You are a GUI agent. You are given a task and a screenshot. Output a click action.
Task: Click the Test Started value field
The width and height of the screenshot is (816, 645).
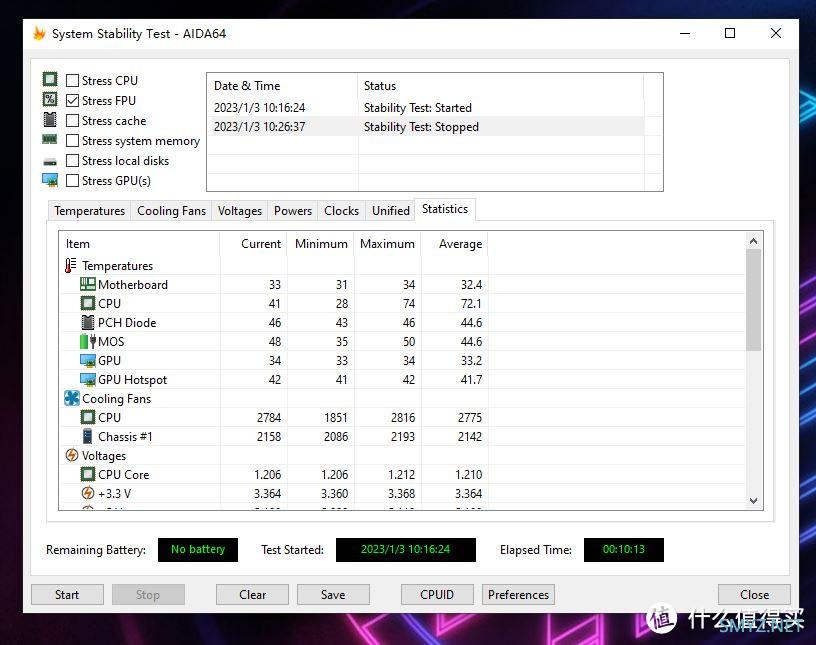[x=406, y=550]
